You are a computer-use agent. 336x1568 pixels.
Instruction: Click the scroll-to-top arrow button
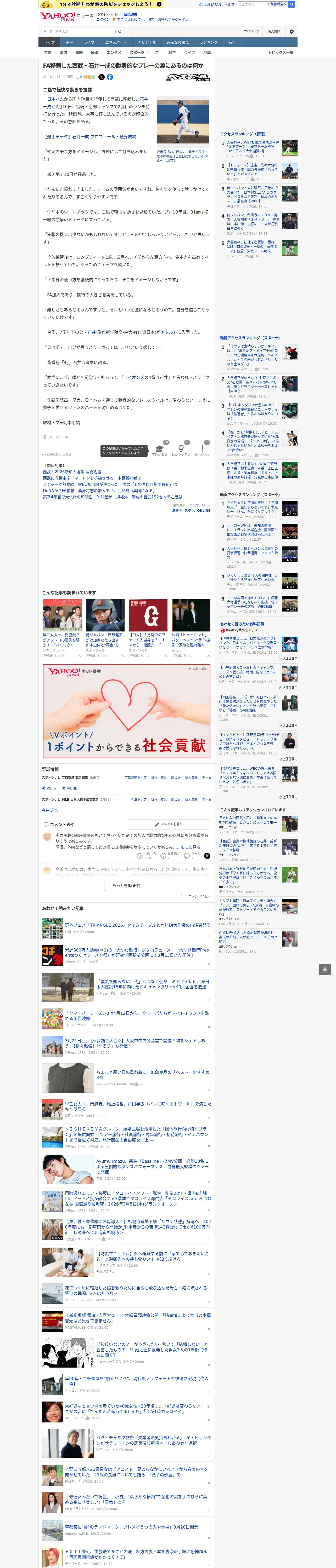point(324,969)
